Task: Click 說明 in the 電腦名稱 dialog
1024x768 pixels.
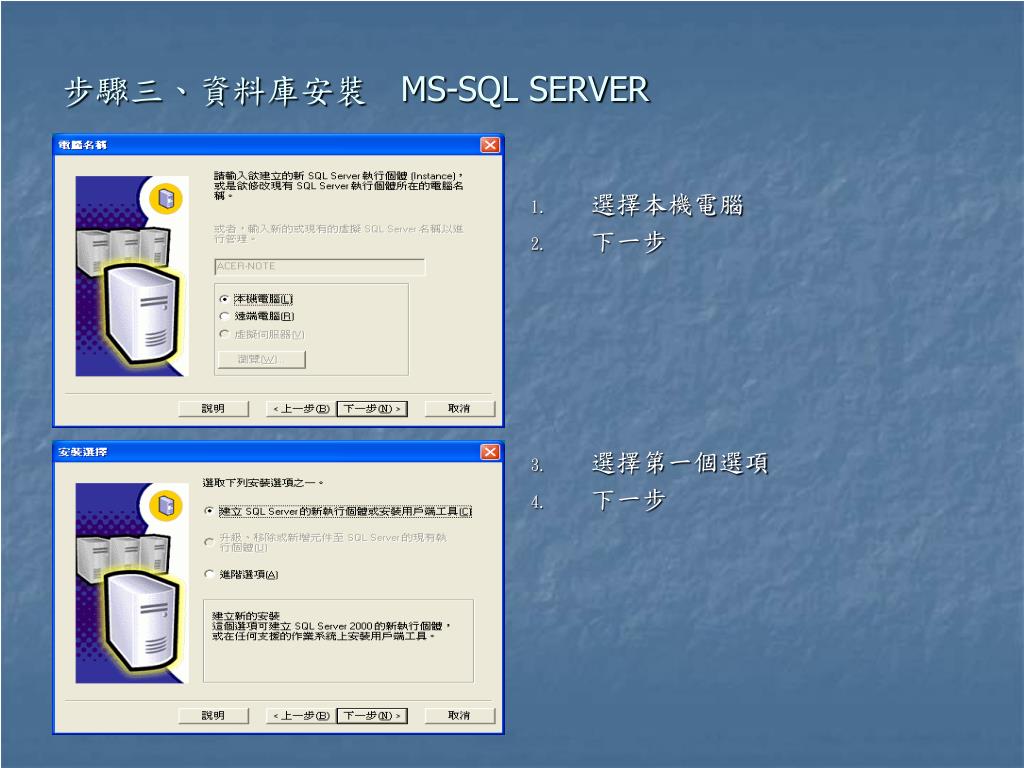Action: tap(214, 409)
